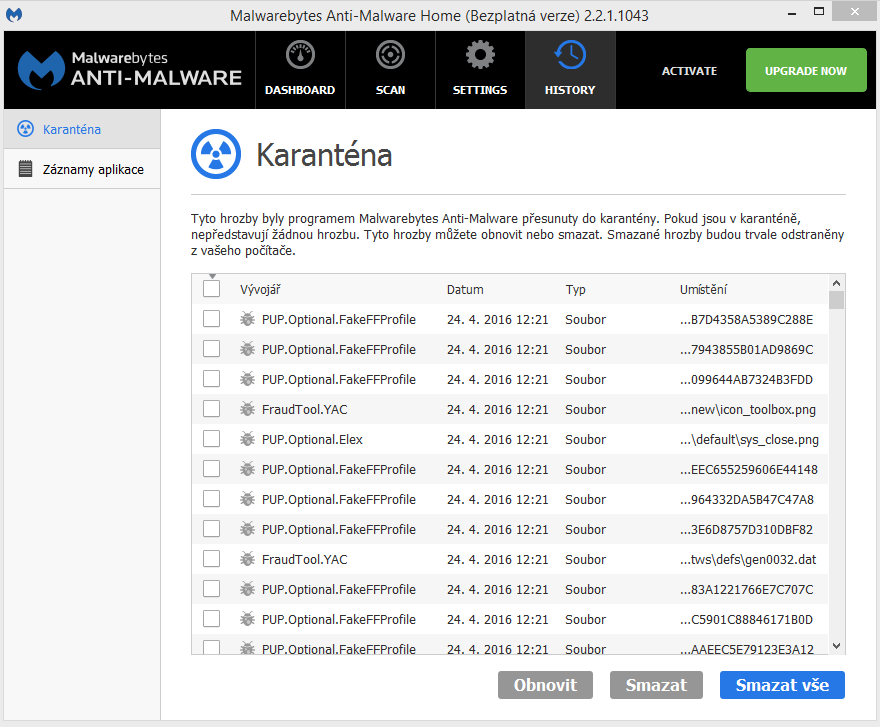Sort by the Umístění column header
This screenshot has width=880, height=727.
pos(703,290)
